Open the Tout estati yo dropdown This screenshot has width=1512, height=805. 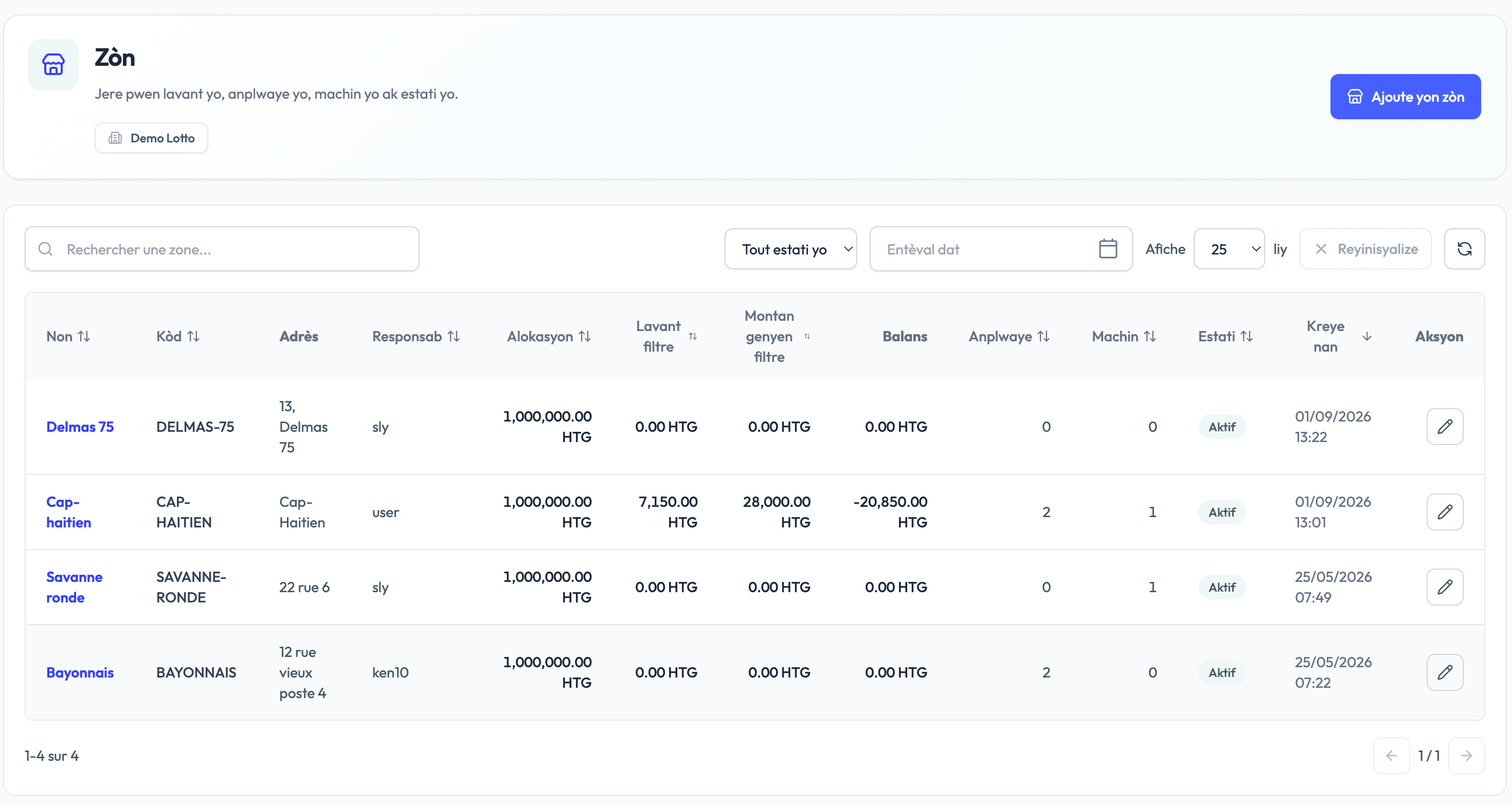pos(790,249)
